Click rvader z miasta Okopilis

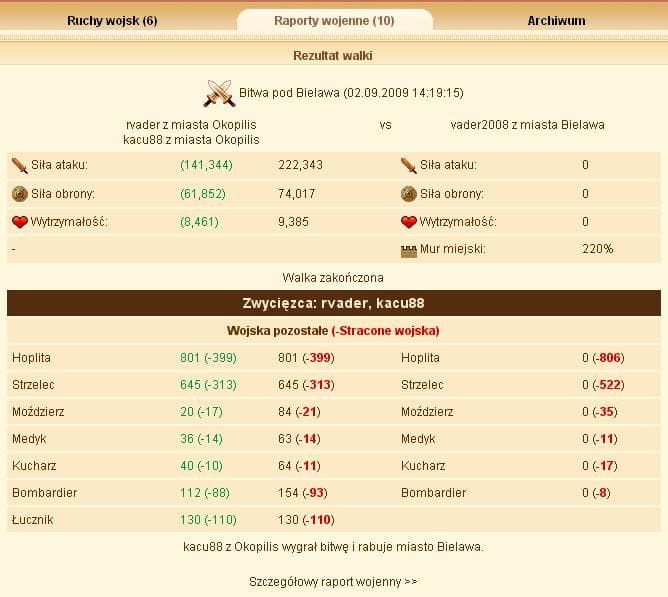coord(191,125)
